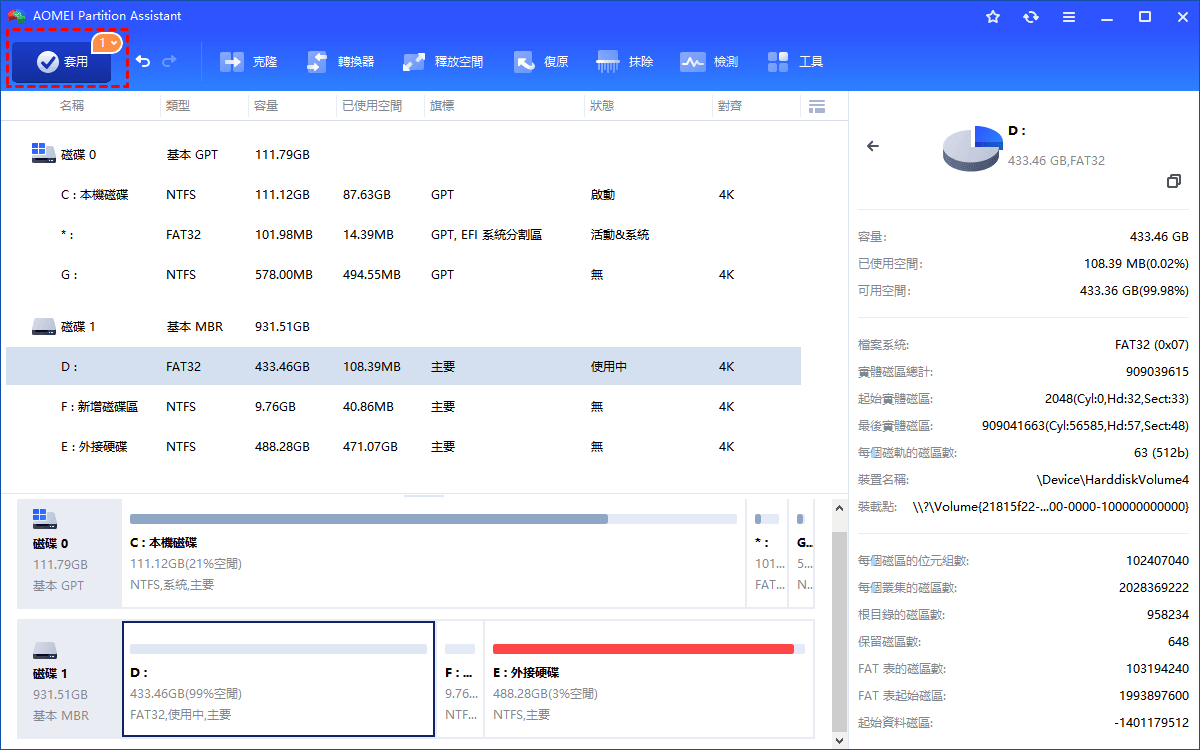Image resolution: width=1200 pixels, height=750 pixels.
Task: Sort by 對齊 column header
Action: (x=730, y=105)
